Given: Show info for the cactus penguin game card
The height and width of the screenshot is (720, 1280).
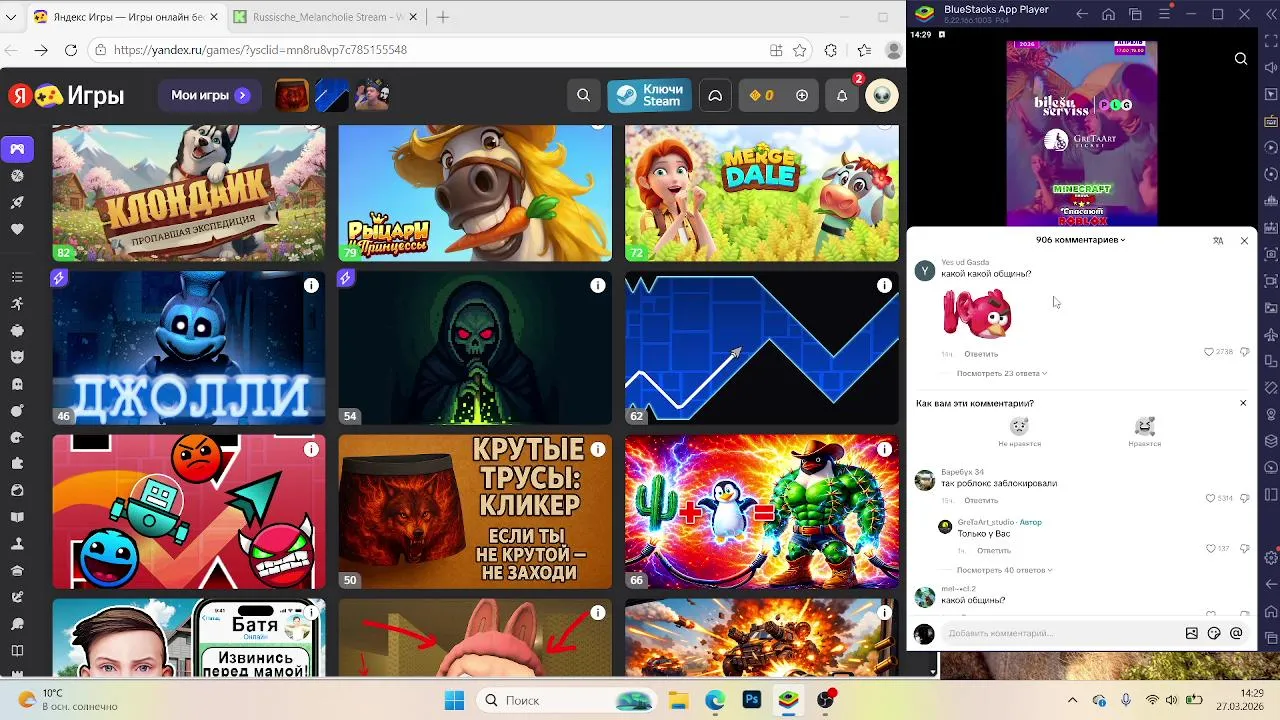Looking at the screenshot, I should (884, 449).
